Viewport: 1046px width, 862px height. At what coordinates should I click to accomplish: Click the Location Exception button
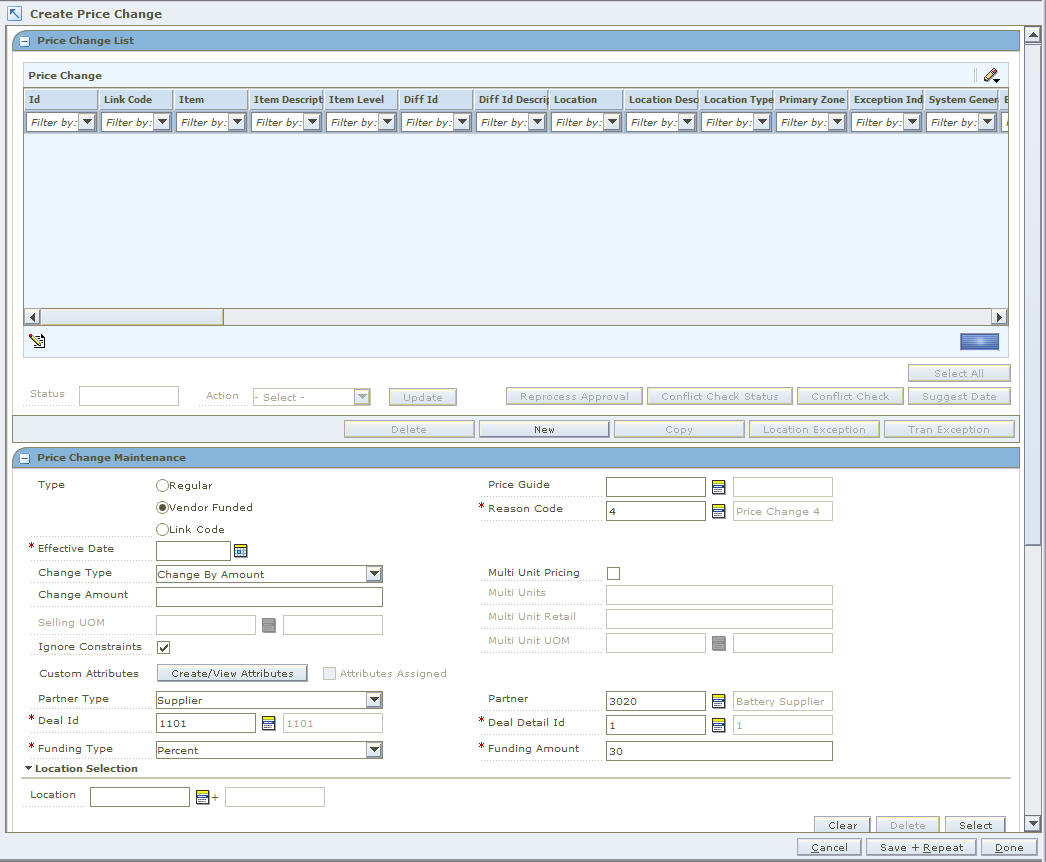pyautogui.click(x=814, y=429)
